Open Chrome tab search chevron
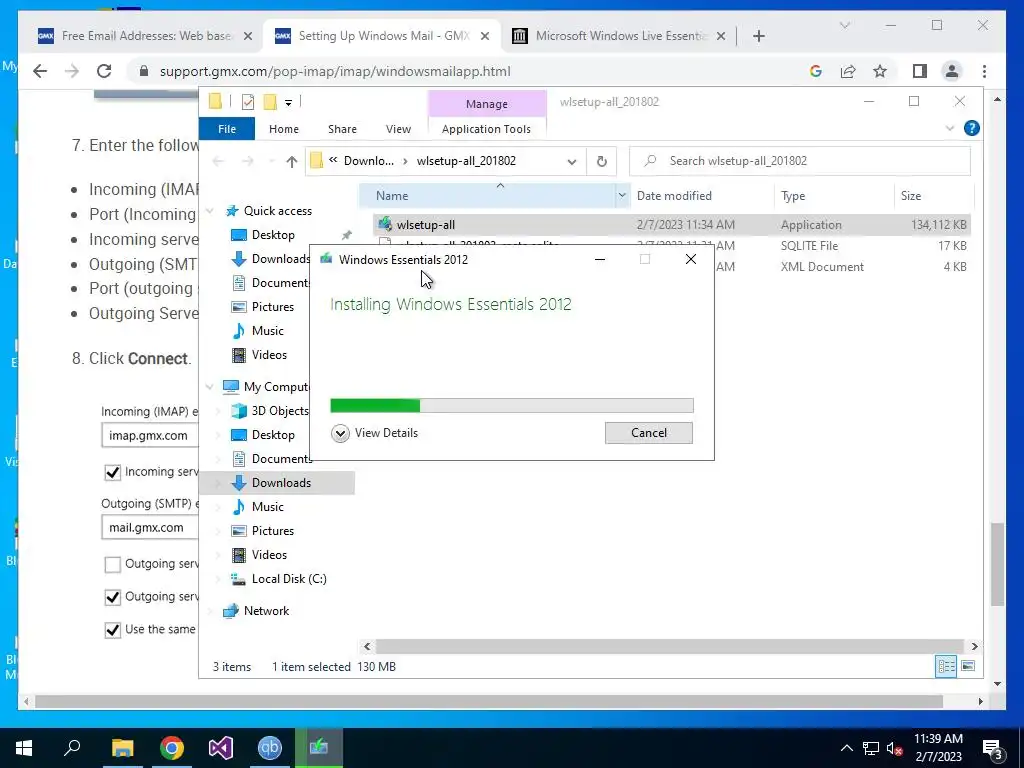 (x=844, y=25)
